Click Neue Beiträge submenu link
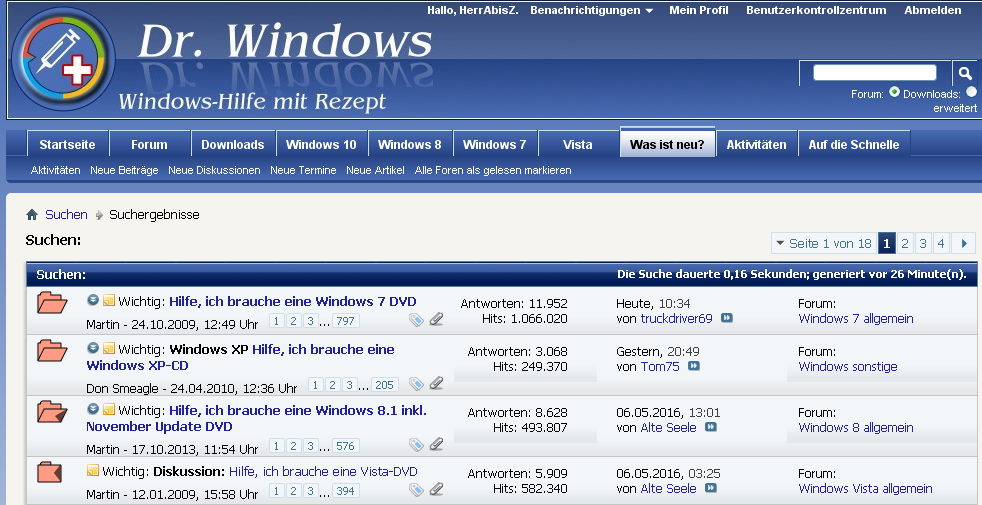This screenshot has width=982, height=505. click(124, 170)
